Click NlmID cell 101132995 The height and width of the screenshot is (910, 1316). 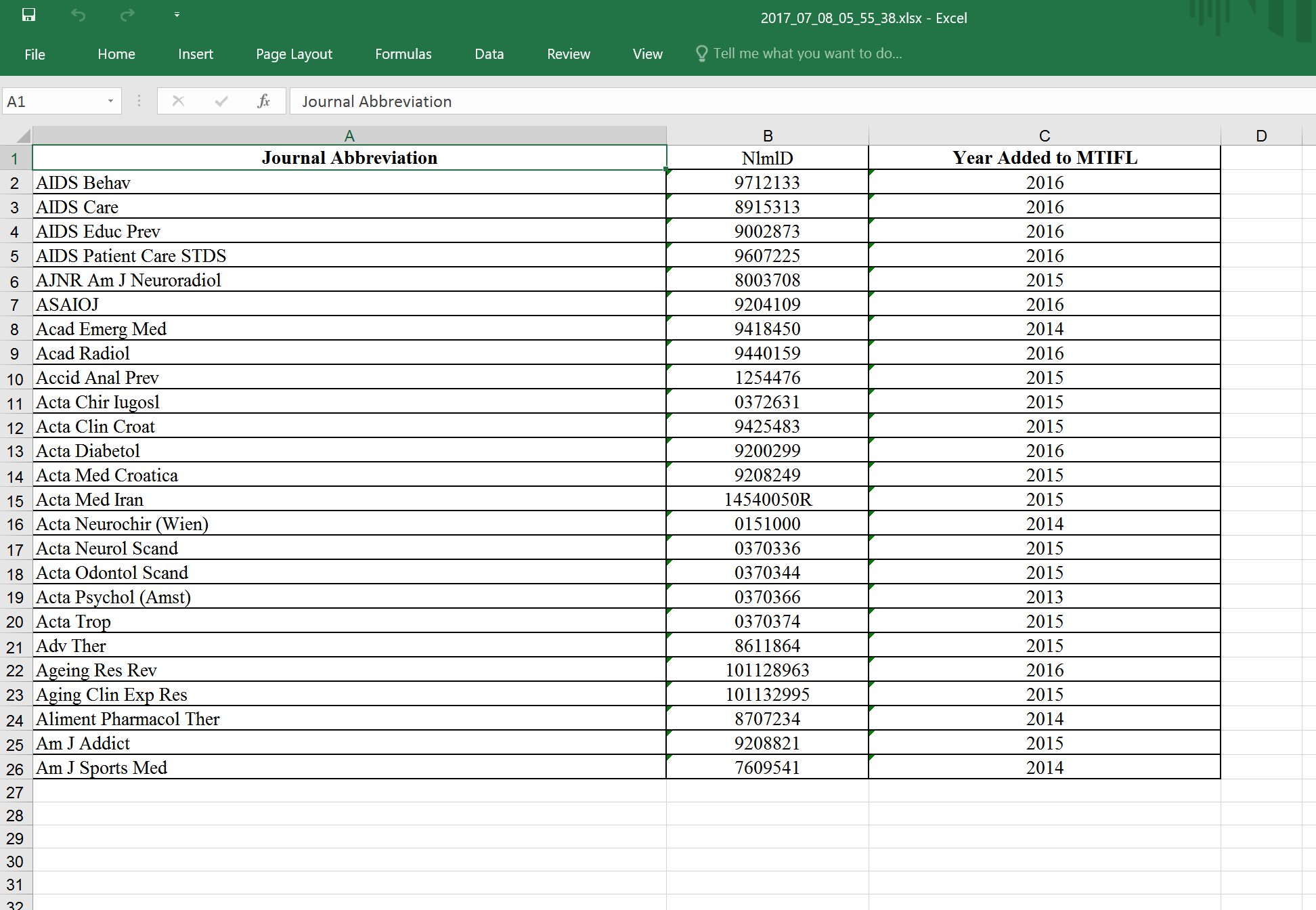768,694
